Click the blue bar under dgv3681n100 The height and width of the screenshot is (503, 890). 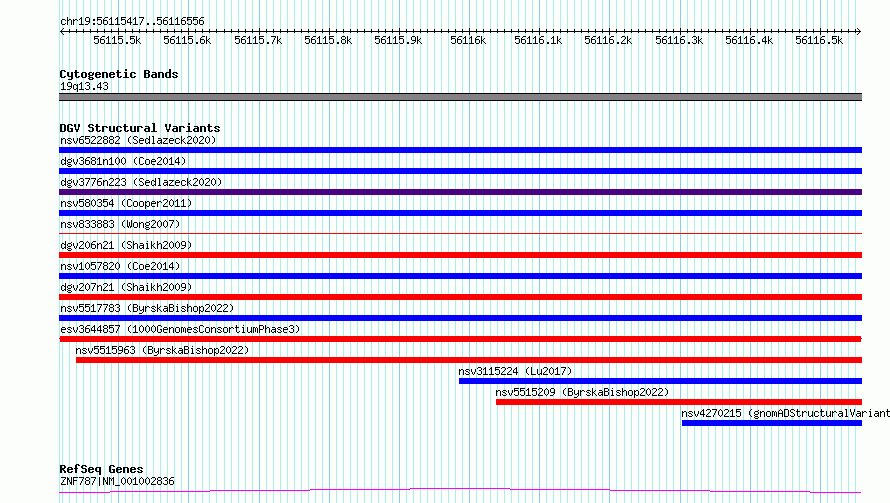click(x=460, y=171)
